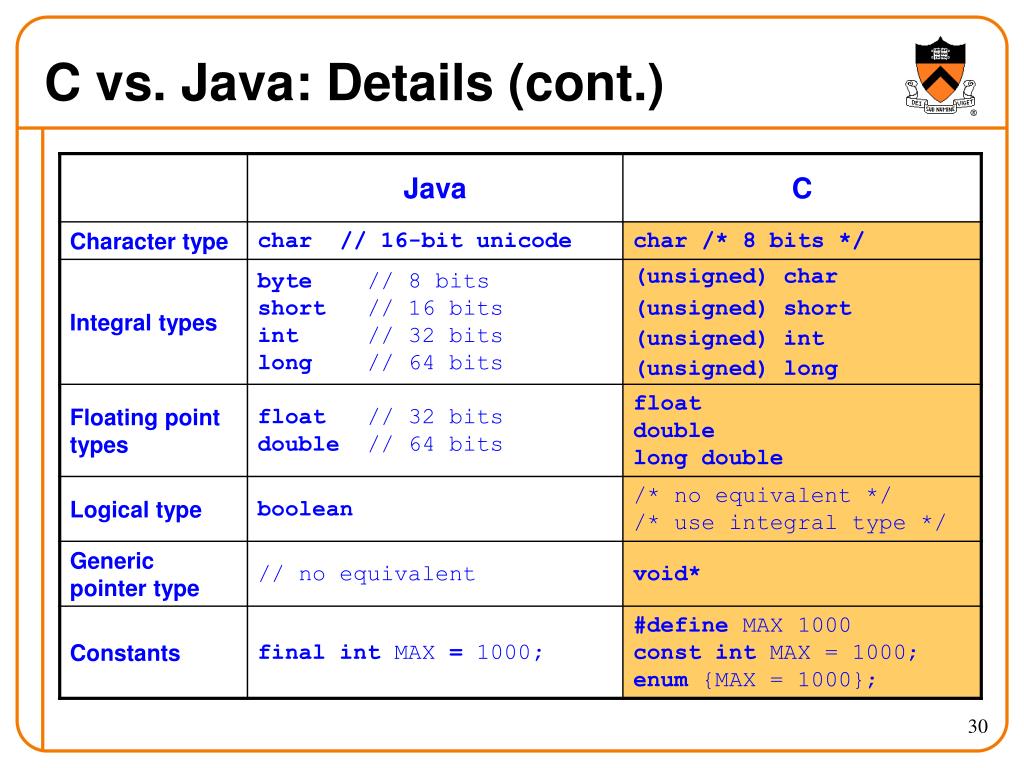Image resolution: width=1024 pixels, height=768 pixels.
Task: Click the 'Floating point types' row label
Action: [144, 431]
